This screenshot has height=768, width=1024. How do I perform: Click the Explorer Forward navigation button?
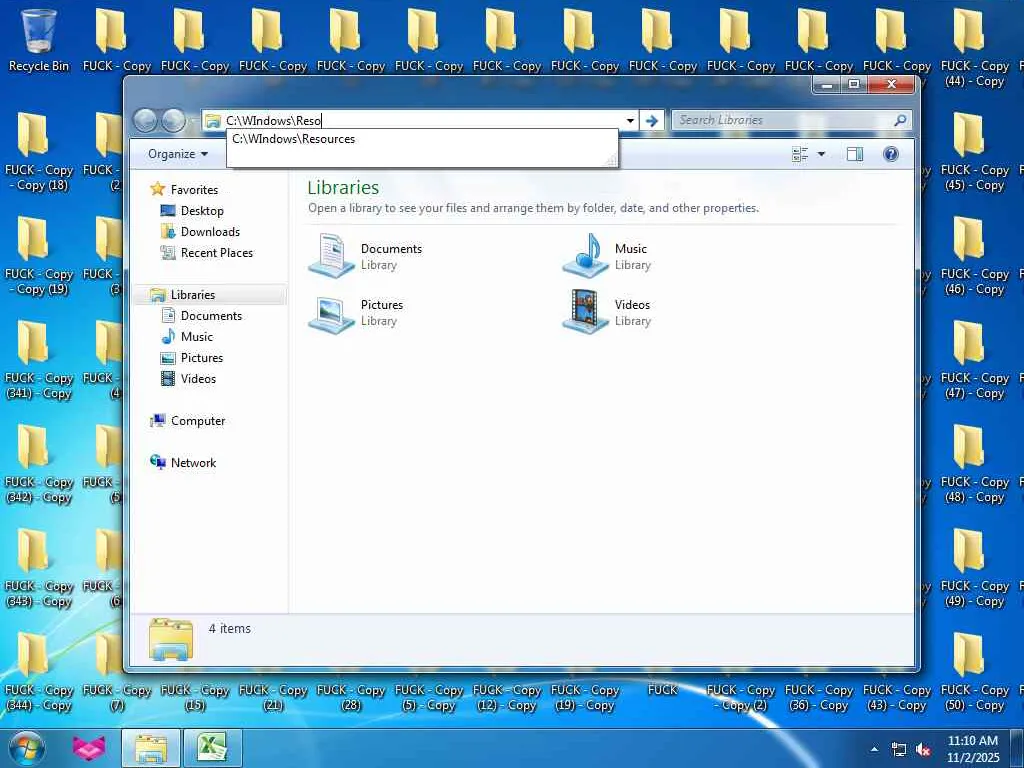tap(174, 120)
